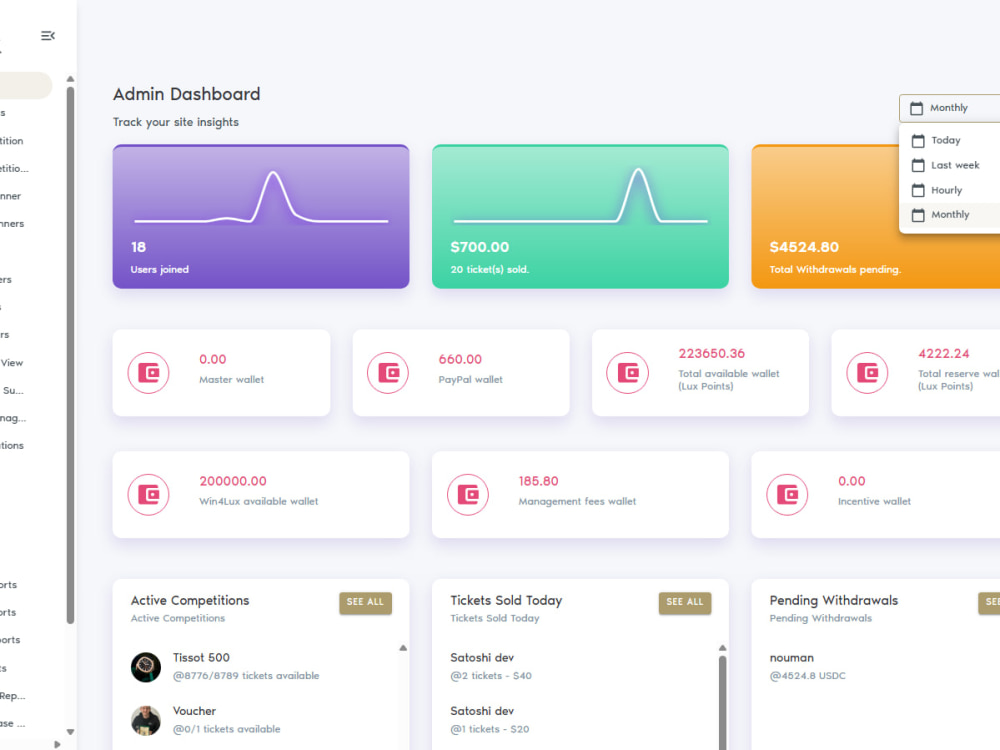Click the $700.00 tickets sold amount
This screenshot has width=1000, height=750.
[x=480, y=247]
